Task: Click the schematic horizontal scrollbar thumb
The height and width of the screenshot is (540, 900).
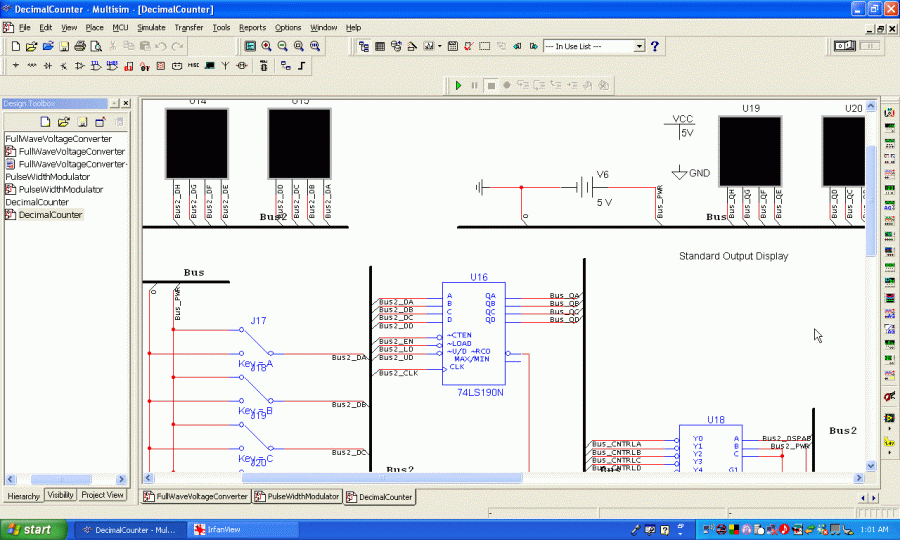Action: 382,477
